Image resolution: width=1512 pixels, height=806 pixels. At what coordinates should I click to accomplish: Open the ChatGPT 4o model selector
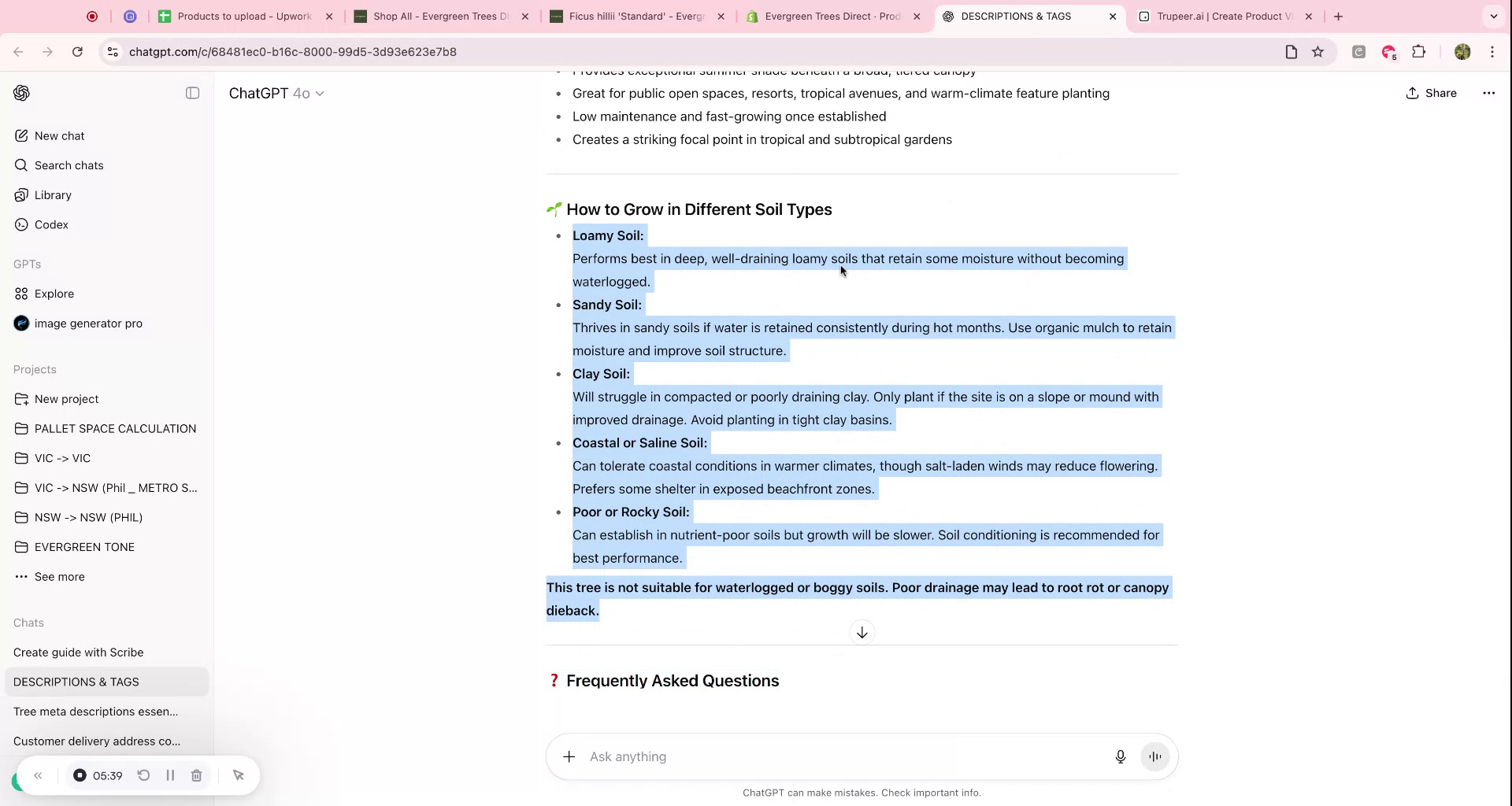276,93
